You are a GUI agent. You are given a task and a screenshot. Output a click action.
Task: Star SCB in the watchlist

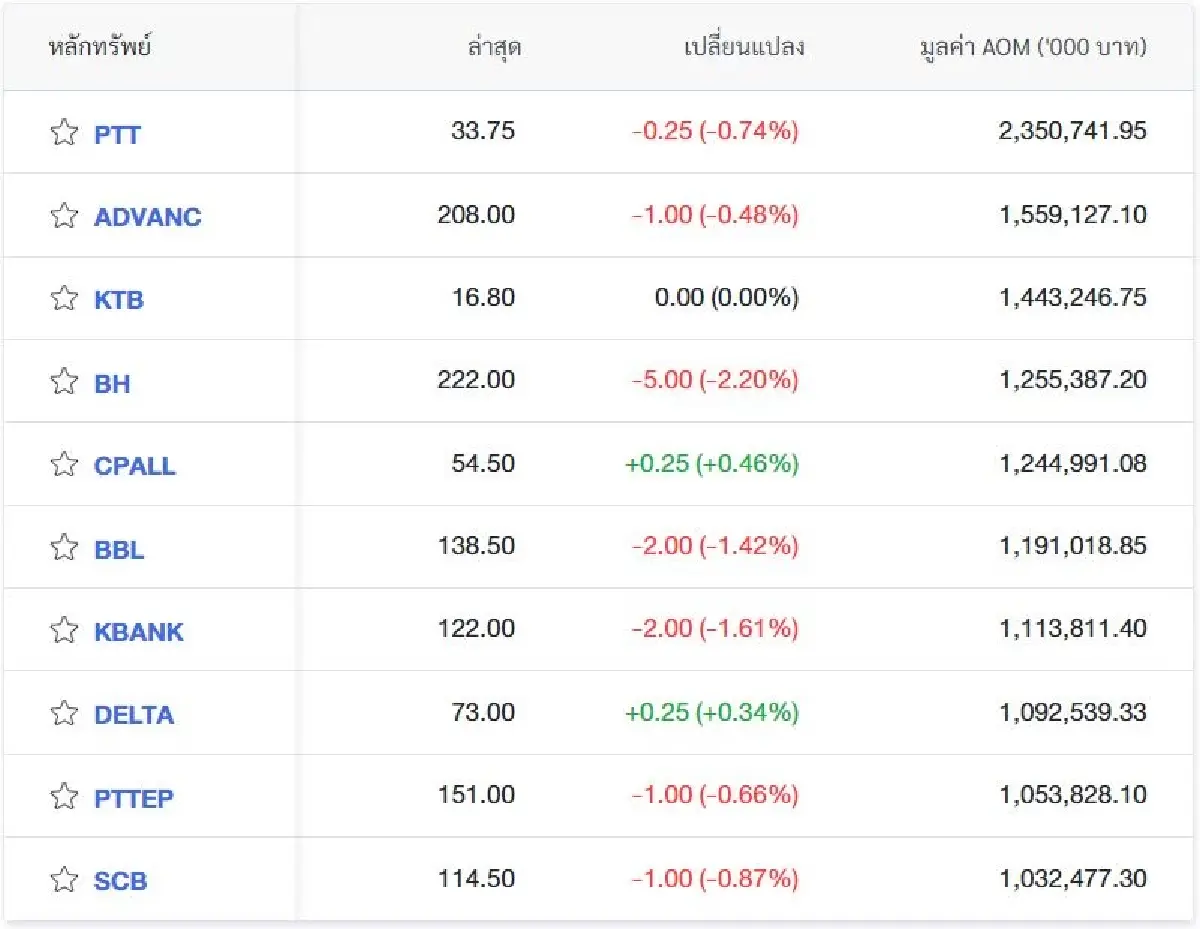pyautogui.click(x=64, y=879)
